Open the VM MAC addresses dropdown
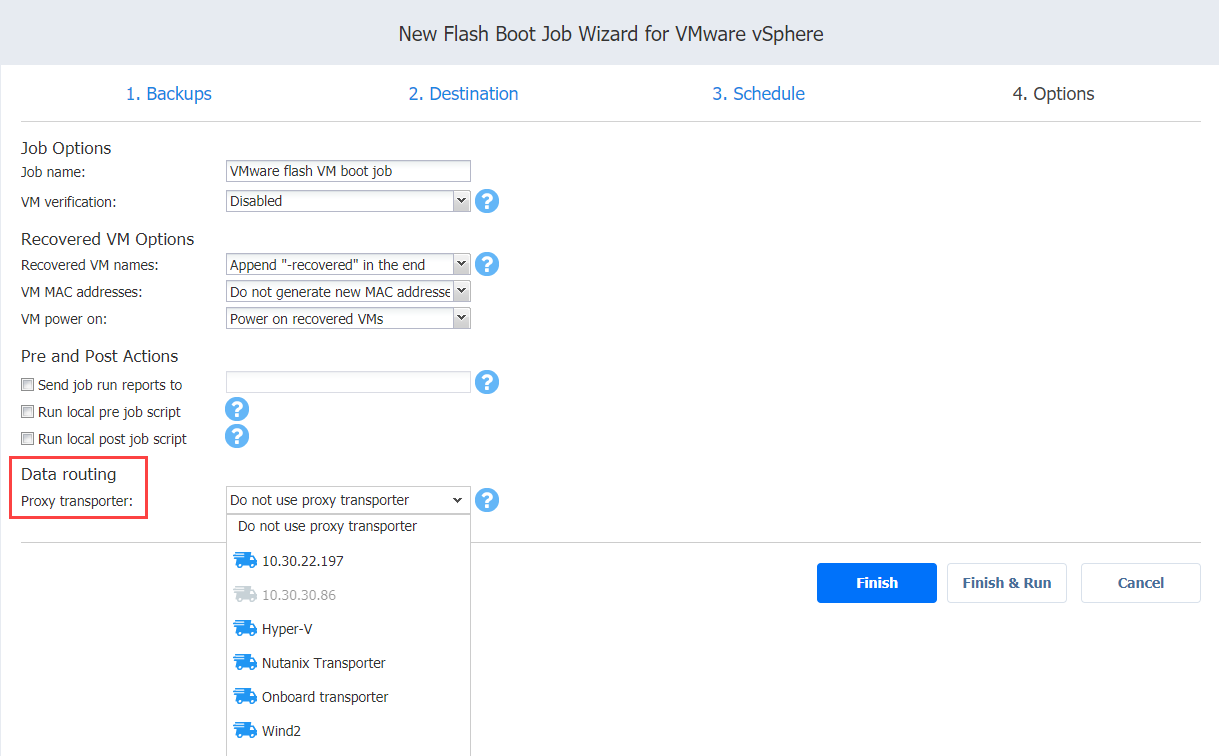 click(x=348, y=292)
